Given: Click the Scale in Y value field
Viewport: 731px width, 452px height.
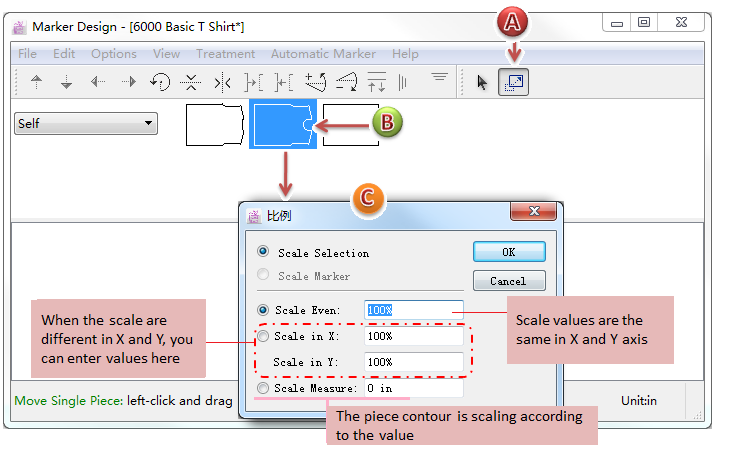Looking at the screenshot, I should pyautogui.click(x=414, y=362).
